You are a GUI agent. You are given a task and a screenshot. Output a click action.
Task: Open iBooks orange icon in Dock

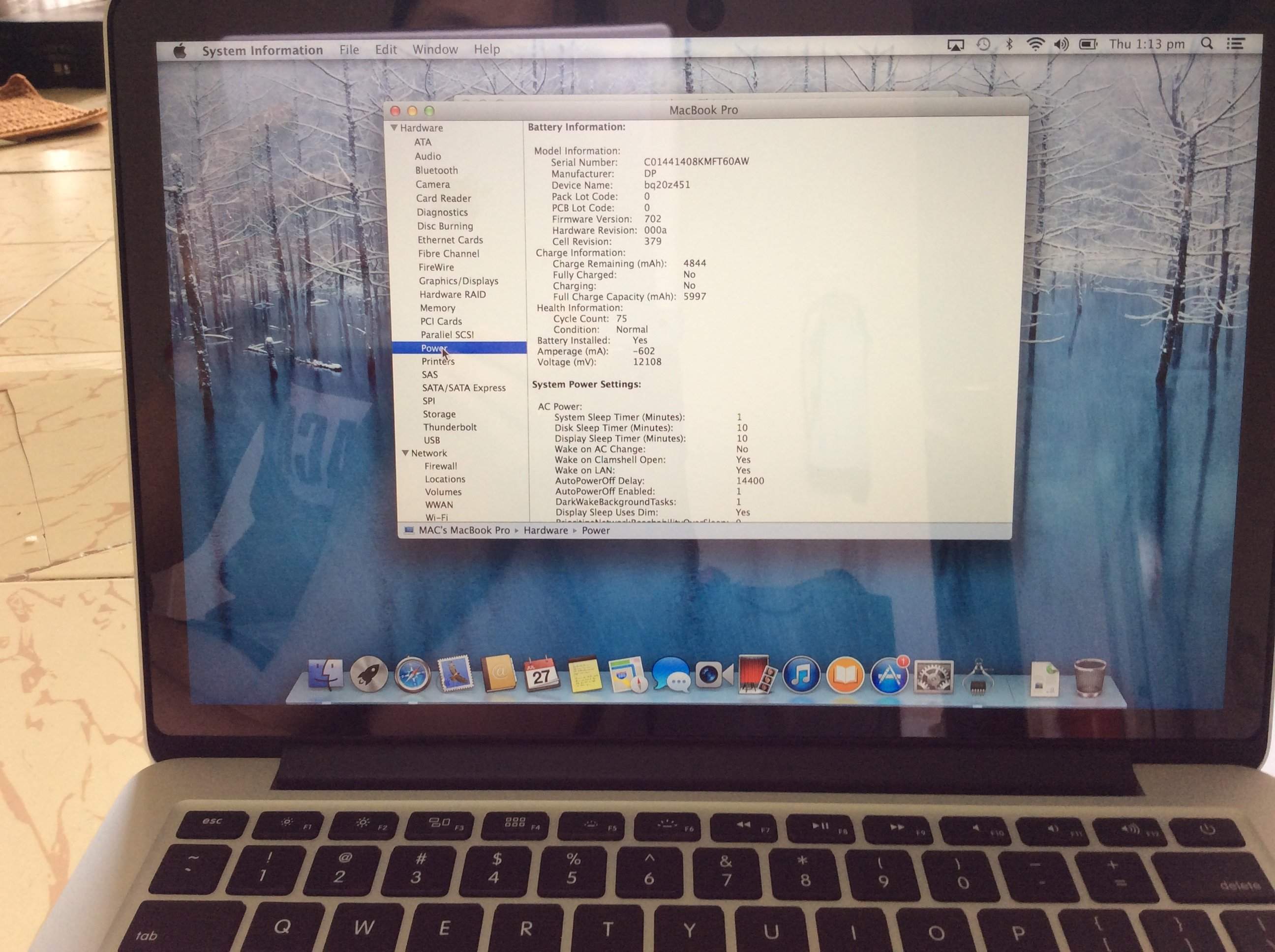coord(845,675)
